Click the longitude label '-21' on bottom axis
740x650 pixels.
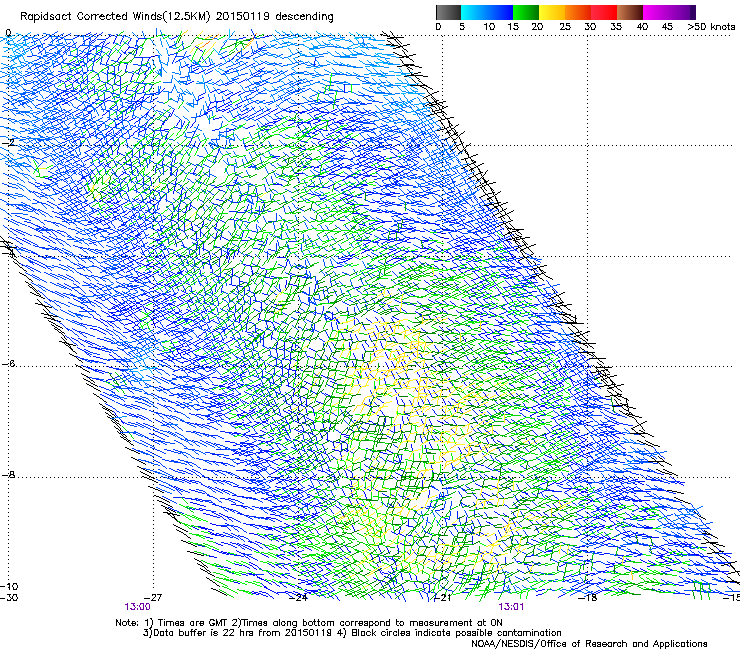(443, 598)
